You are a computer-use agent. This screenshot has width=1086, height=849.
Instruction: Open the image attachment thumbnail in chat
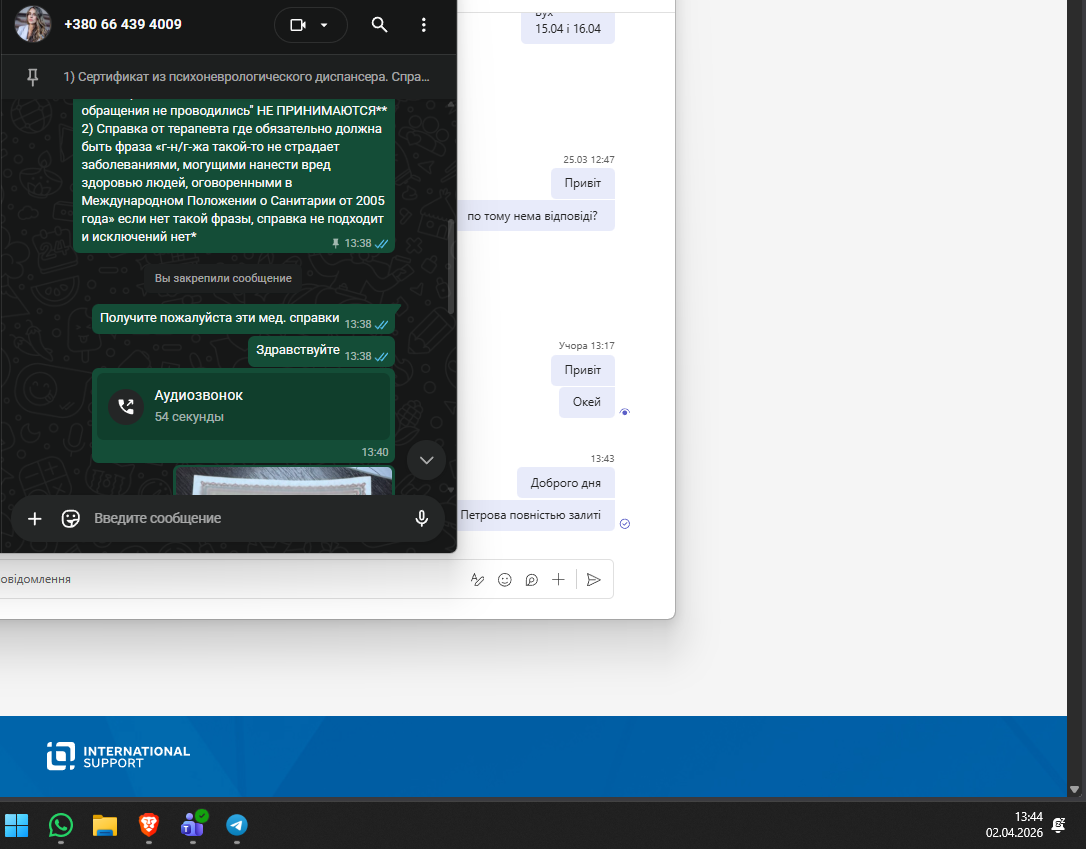283,481
